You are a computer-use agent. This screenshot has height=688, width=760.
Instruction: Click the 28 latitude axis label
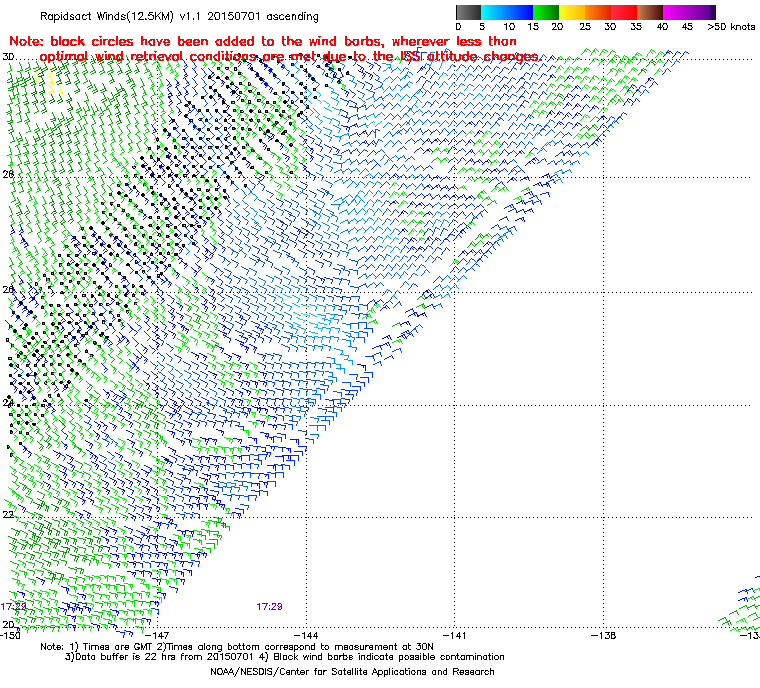tap(8, 174)
